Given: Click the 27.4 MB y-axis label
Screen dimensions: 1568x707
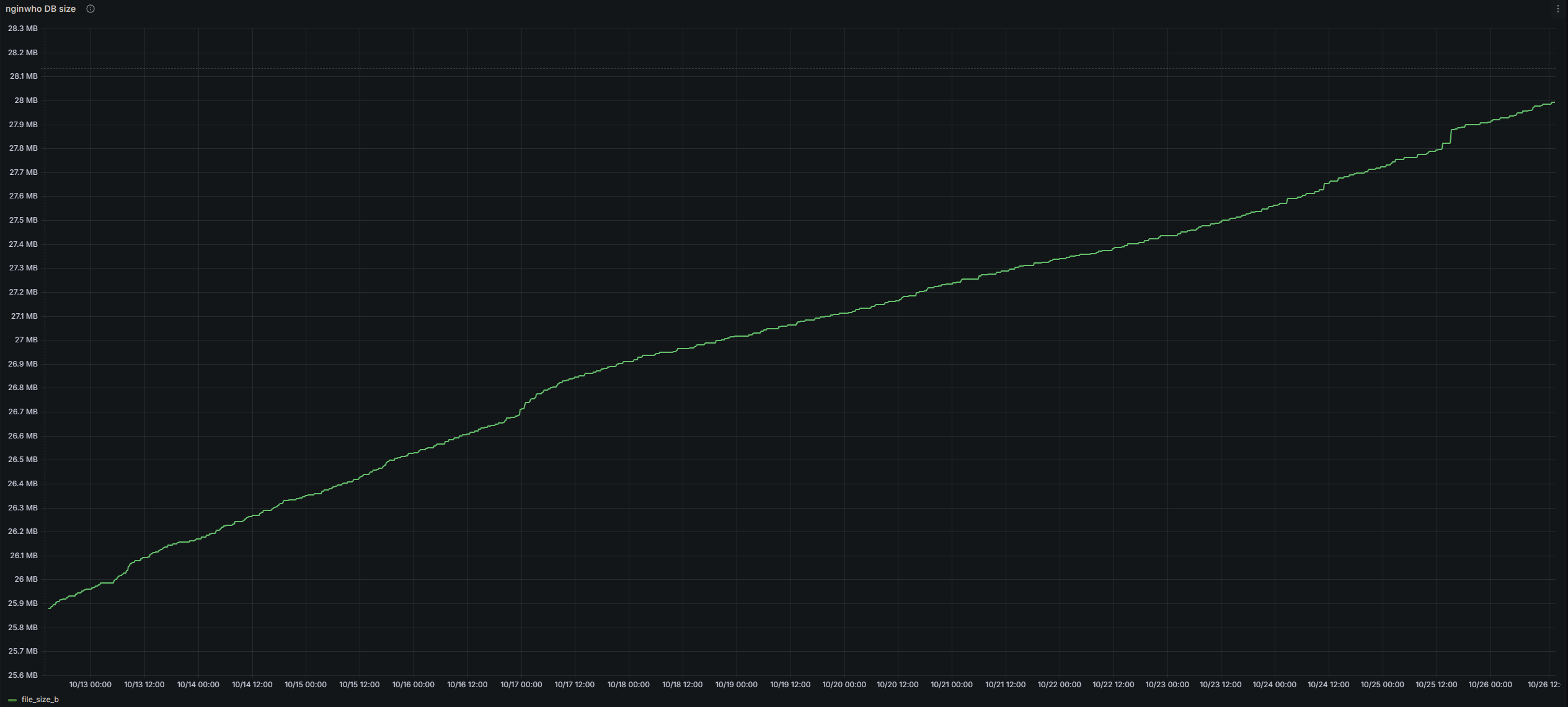Looking at the screenshot, I should tap(23, 244).
